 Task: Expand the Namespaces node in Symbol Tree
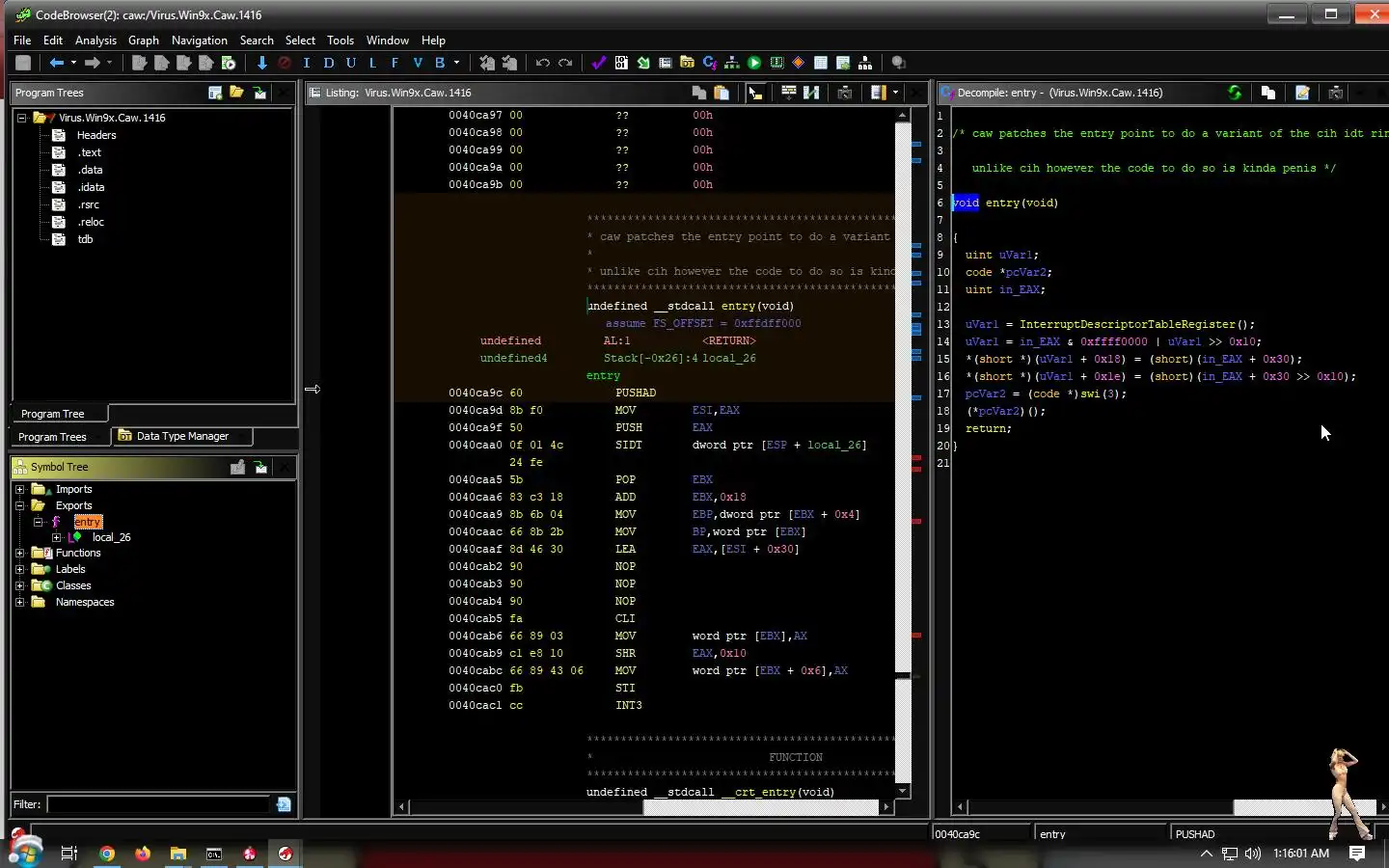(20, 602)
